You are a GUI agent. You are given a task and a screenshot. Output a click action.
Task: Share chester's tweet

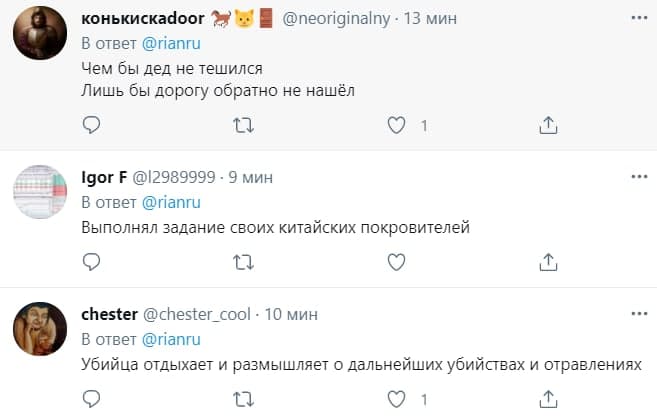pos(548,399)
